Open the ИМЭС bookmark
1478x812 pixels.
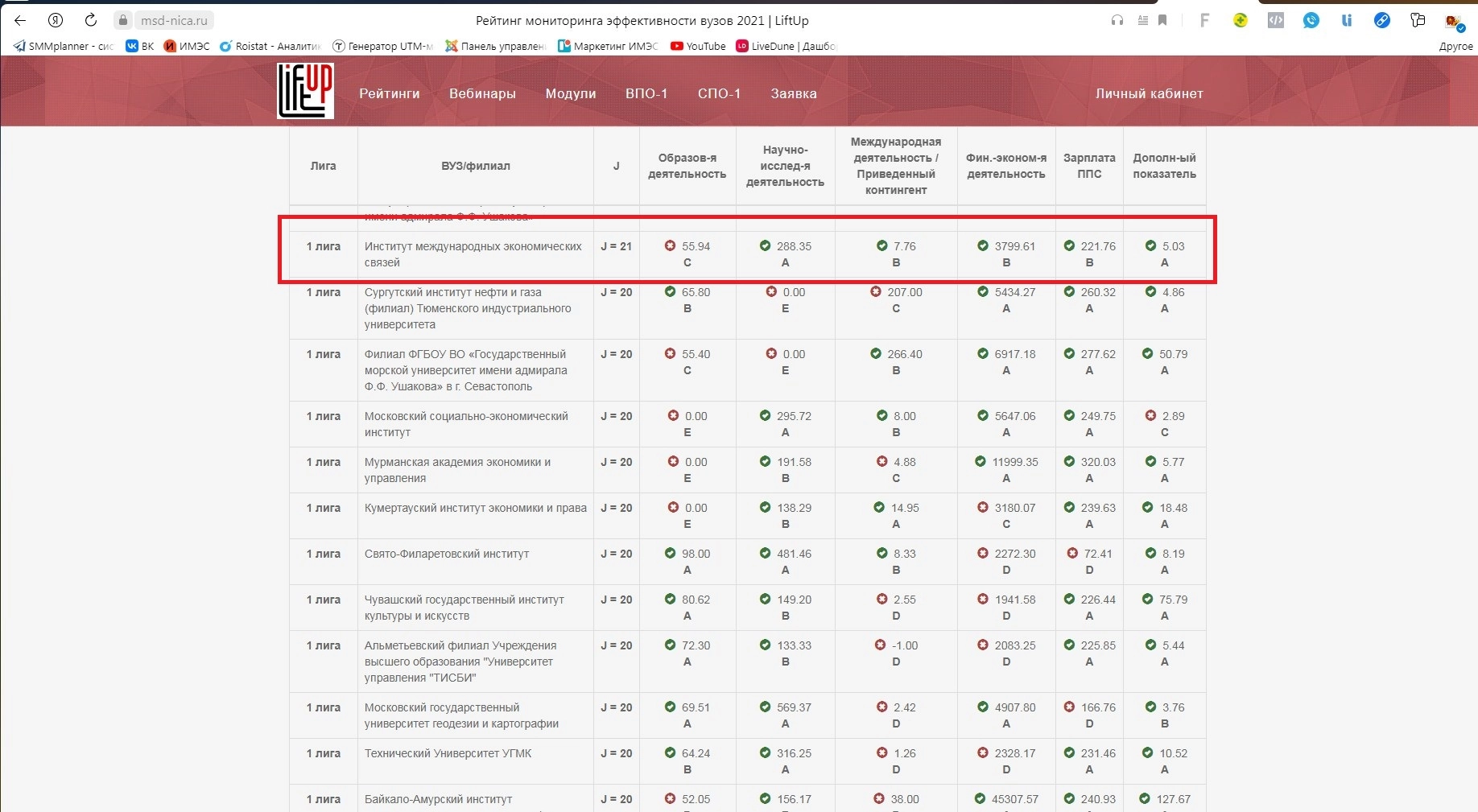[x=187, y=47]
